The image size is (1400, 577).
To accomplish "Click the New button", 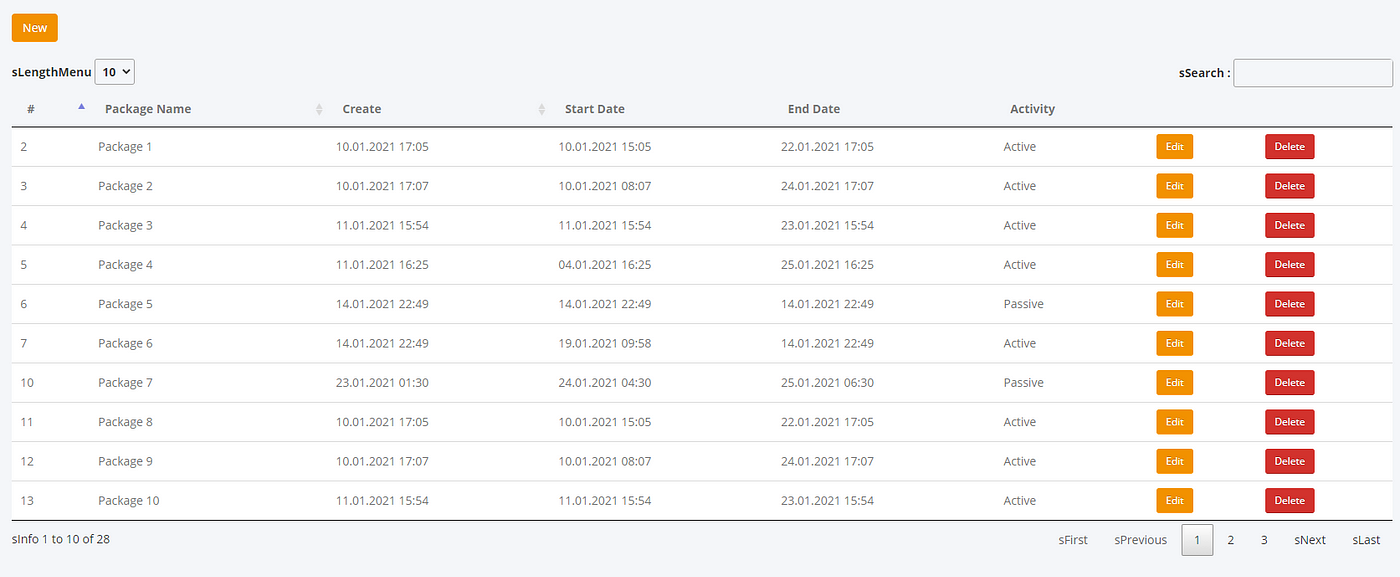I will (35, 28).
